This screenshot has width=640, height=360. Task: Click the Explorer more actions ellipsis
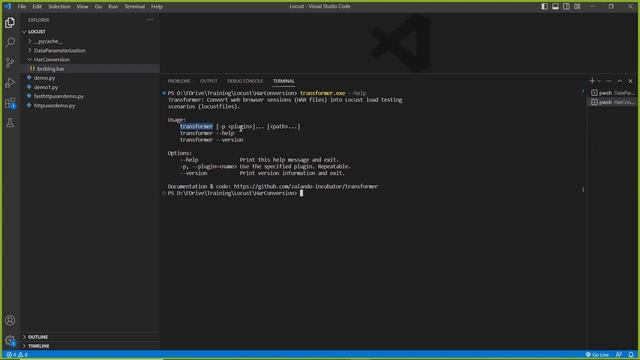pos(150,20)
